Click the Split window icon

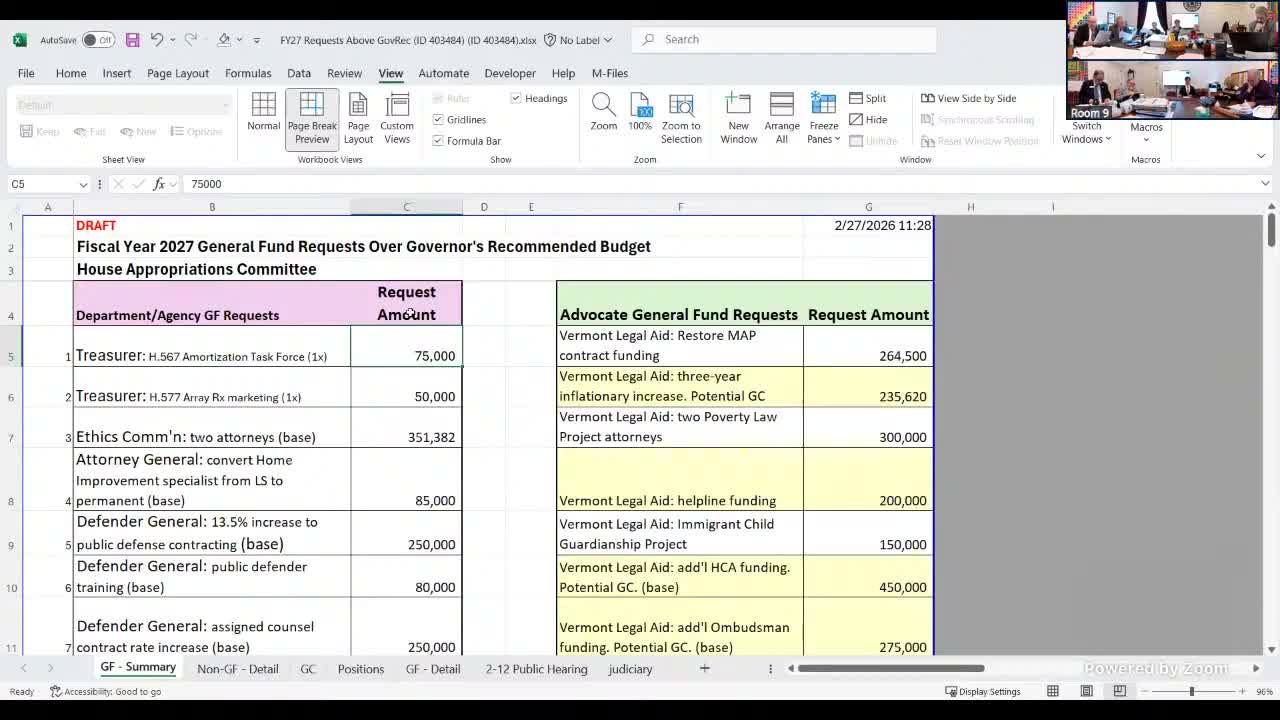856,98
